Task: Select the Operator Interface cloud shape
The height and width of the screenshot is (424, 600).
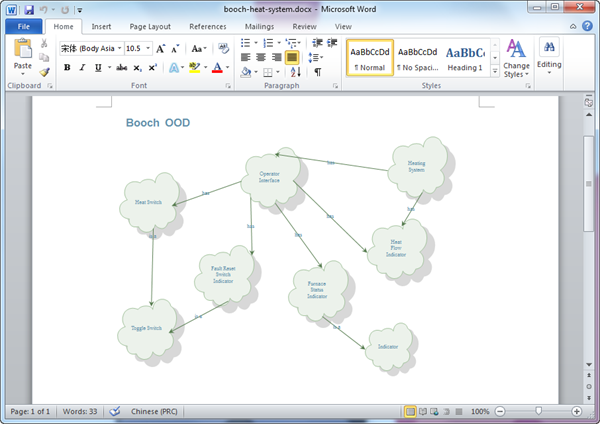Action: point(272,178)
